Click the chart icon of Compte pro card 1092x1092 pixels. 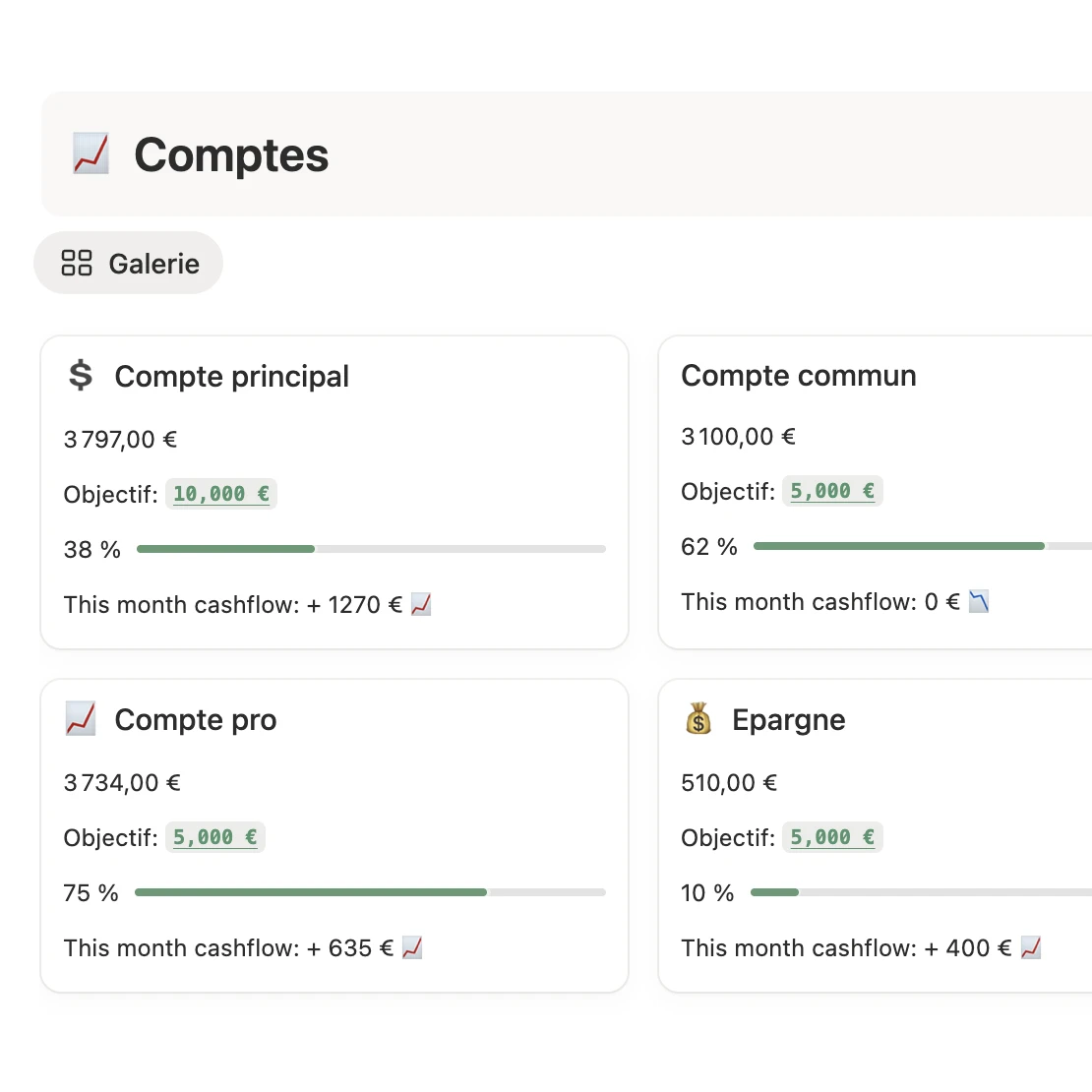point(80,718)
